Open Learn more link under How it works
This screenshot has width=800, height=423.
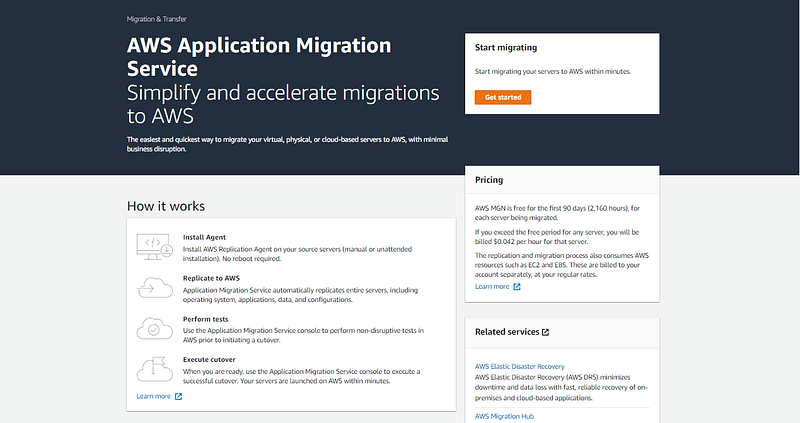[154, 396]
